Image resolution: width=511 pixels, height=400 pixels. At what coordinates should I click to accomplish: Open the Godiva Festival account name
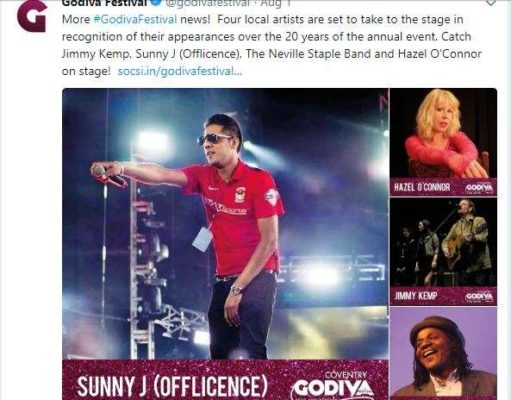(x=104, y=3)
